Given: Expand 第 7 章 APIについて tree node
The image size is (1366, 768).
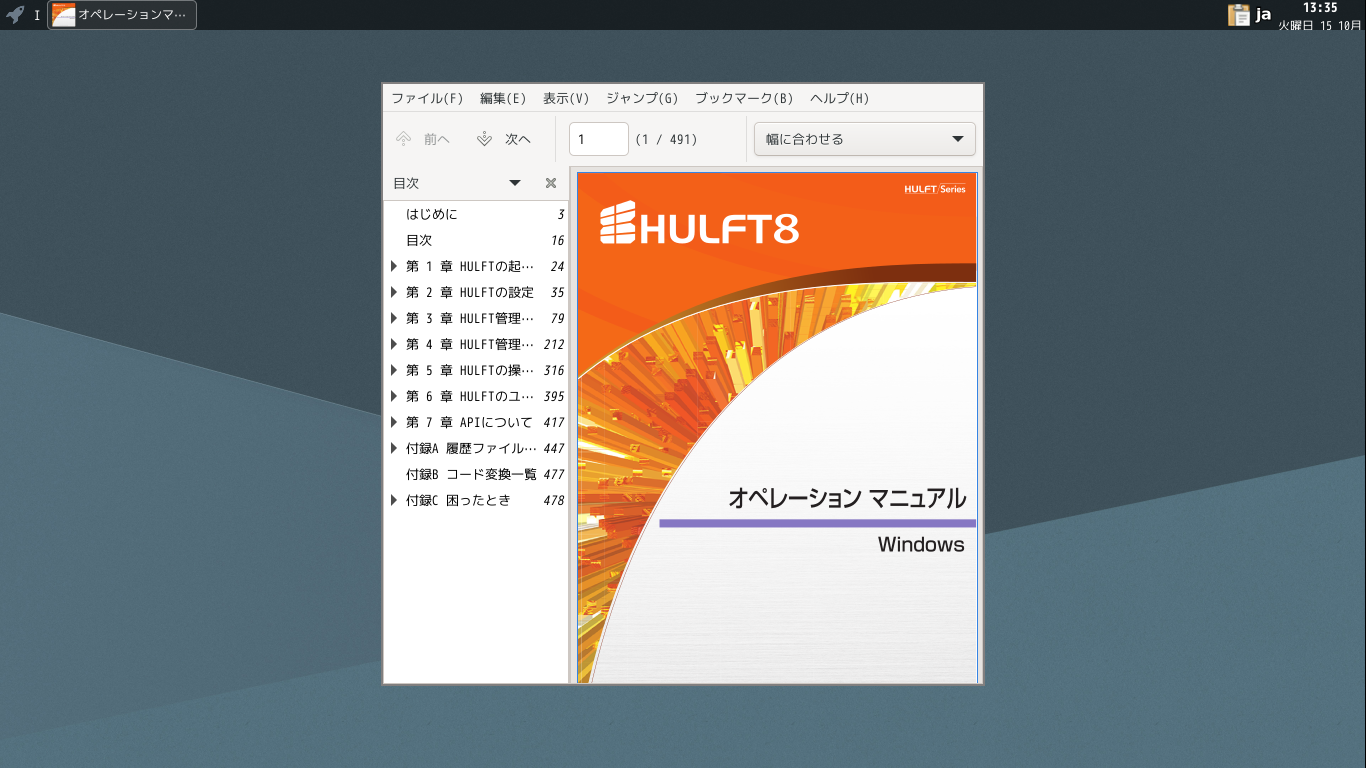Looking at the screenshot, I should point(394,422).
